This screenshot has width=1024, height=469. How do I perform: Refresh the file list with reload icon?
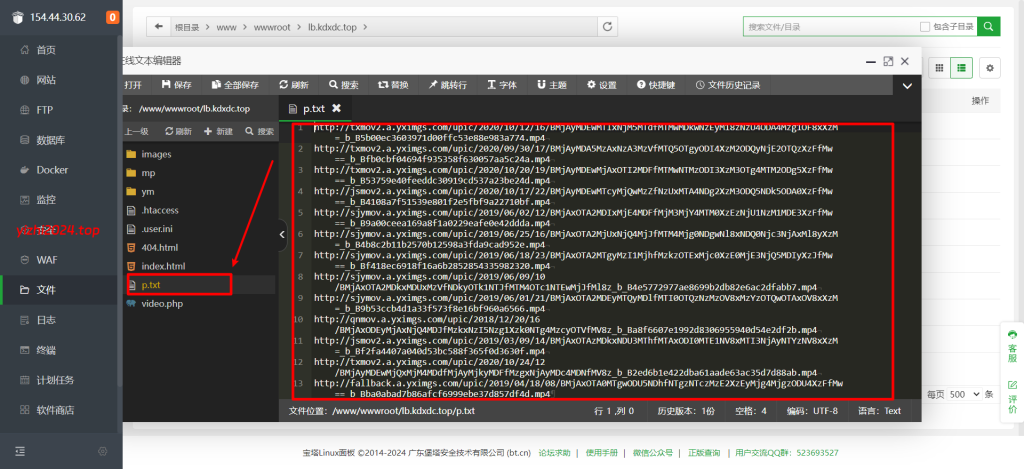click(607, 27)
